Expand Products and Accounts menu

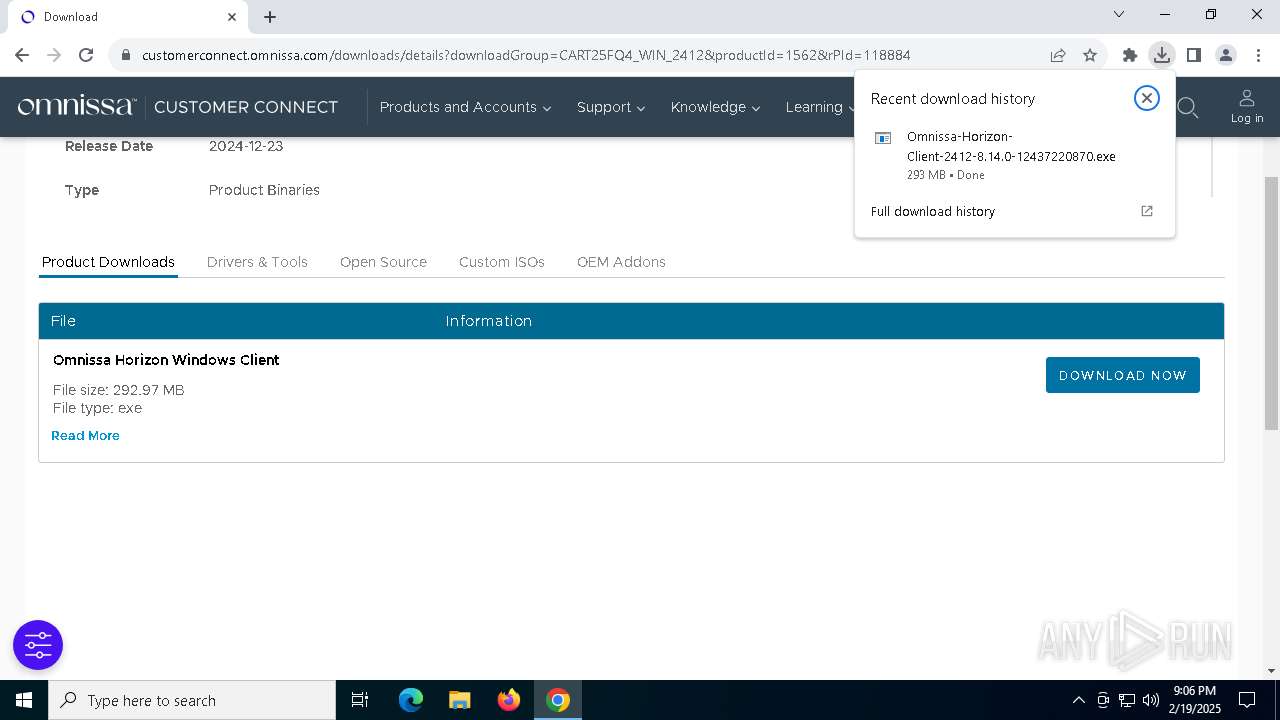465,107
